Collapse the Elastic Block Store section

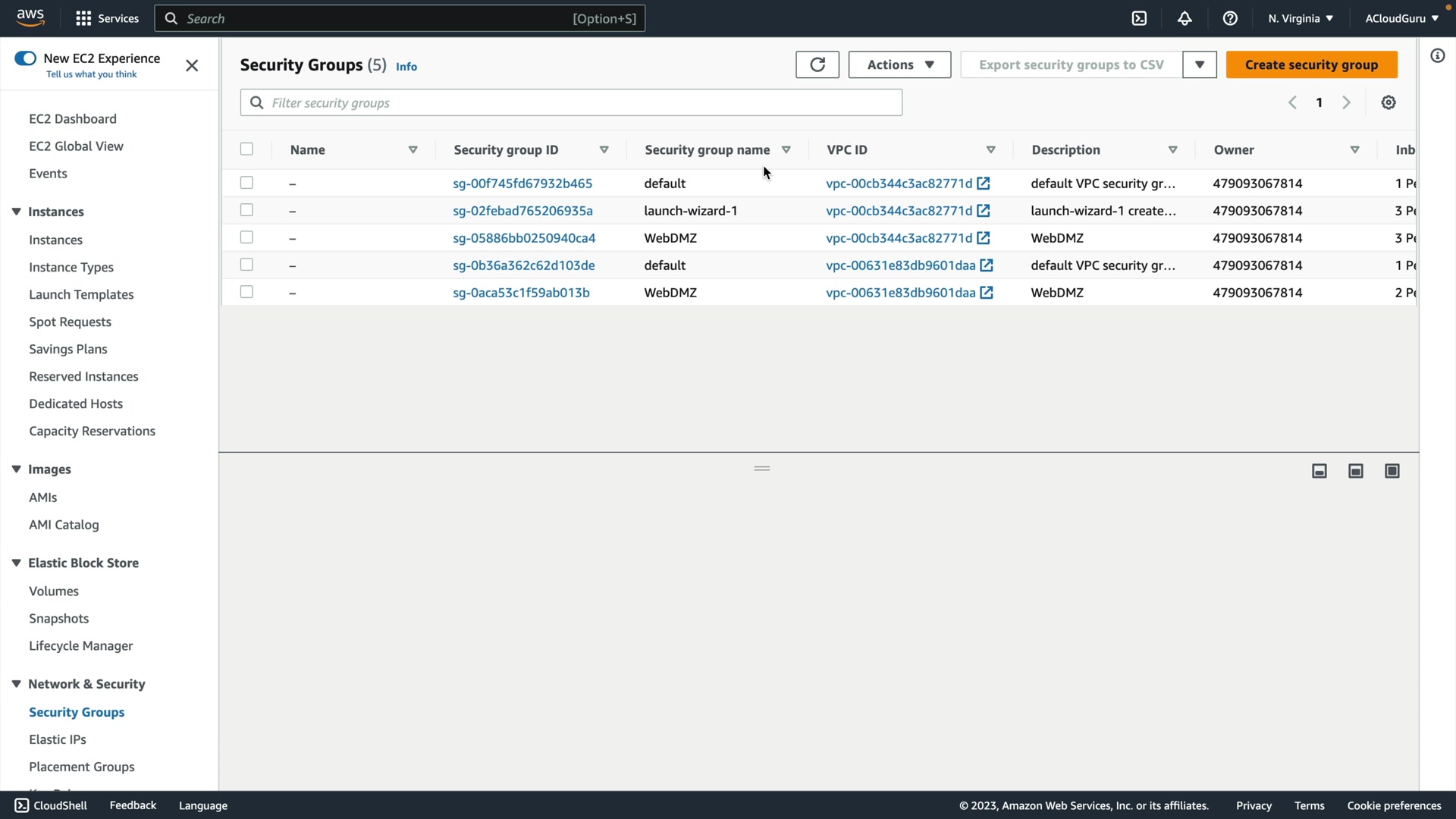tap(16, 563)
